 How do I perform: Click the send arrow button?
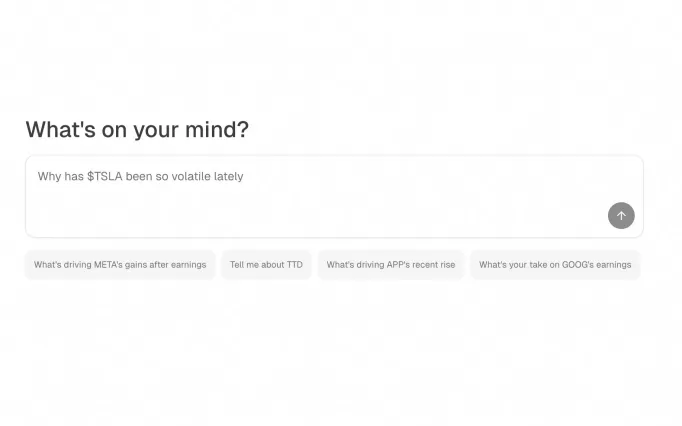(621, 216)
